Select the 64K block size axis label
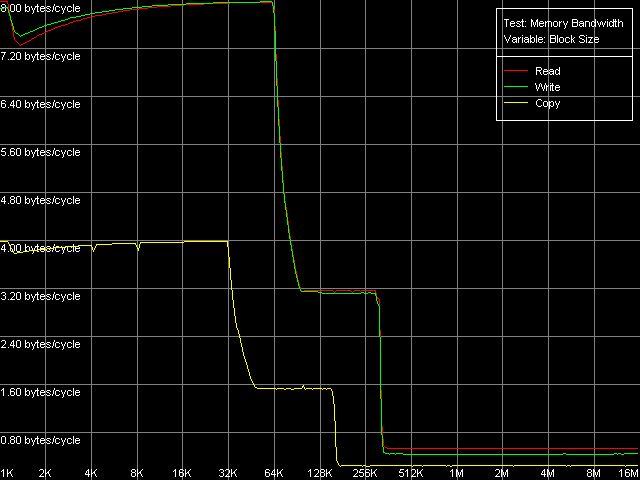Viewport: 640px width, 480px height. [x=273, y=472]
